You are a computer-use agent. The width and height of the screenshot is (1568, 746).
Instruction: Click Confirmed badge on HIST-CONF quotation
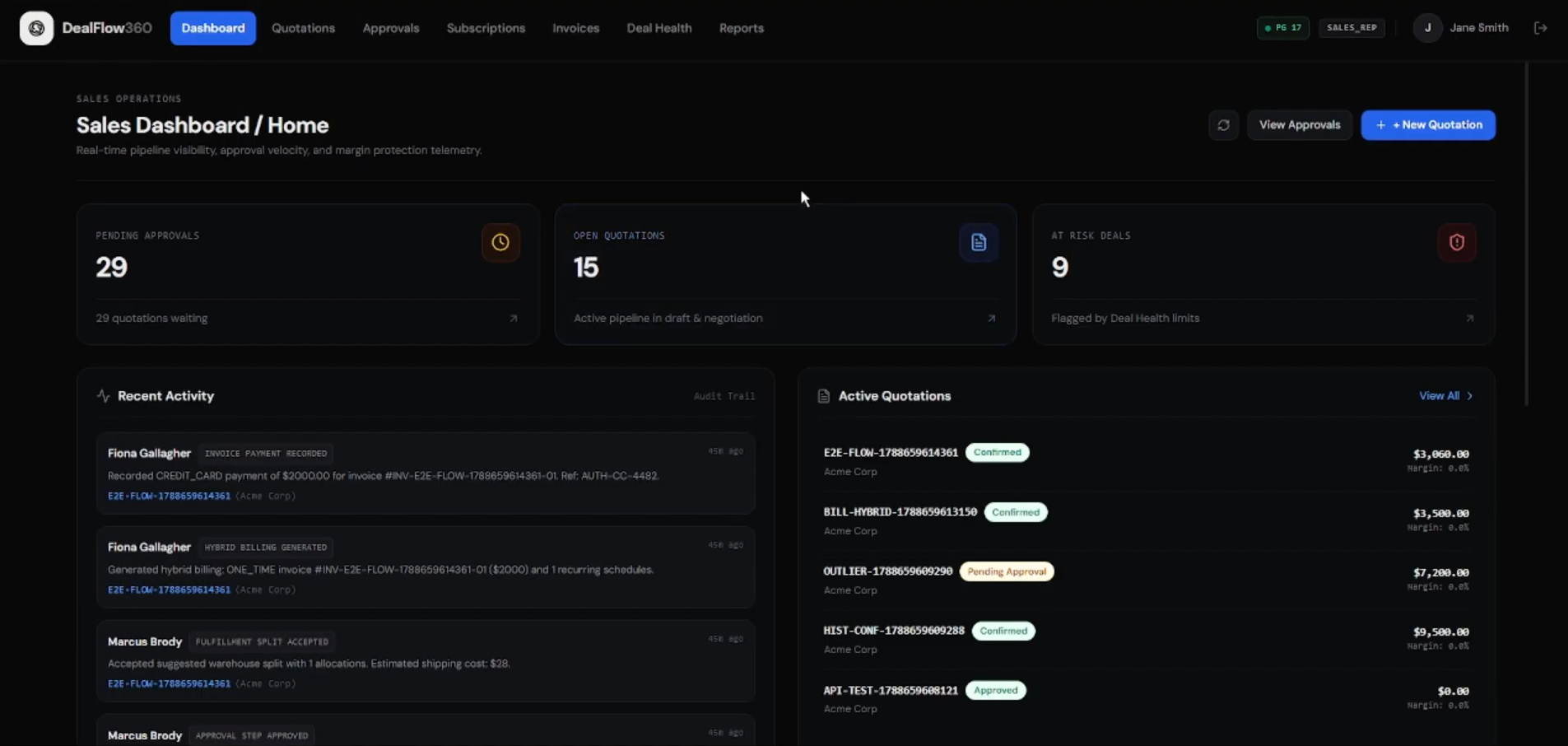coord(1003,630)
